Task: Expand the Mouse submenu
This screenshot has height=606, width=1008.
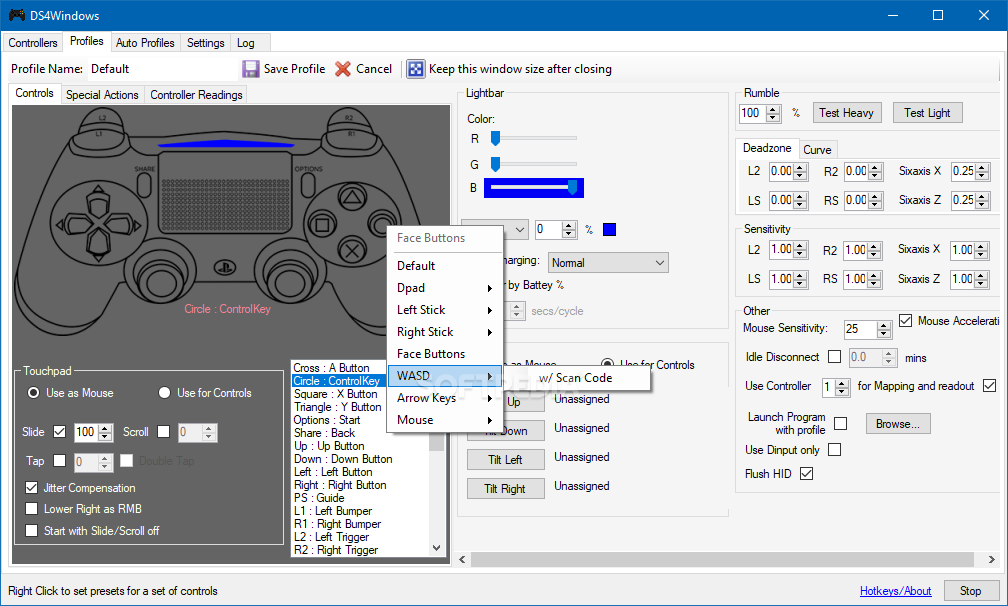Action: tap(445, 420)
